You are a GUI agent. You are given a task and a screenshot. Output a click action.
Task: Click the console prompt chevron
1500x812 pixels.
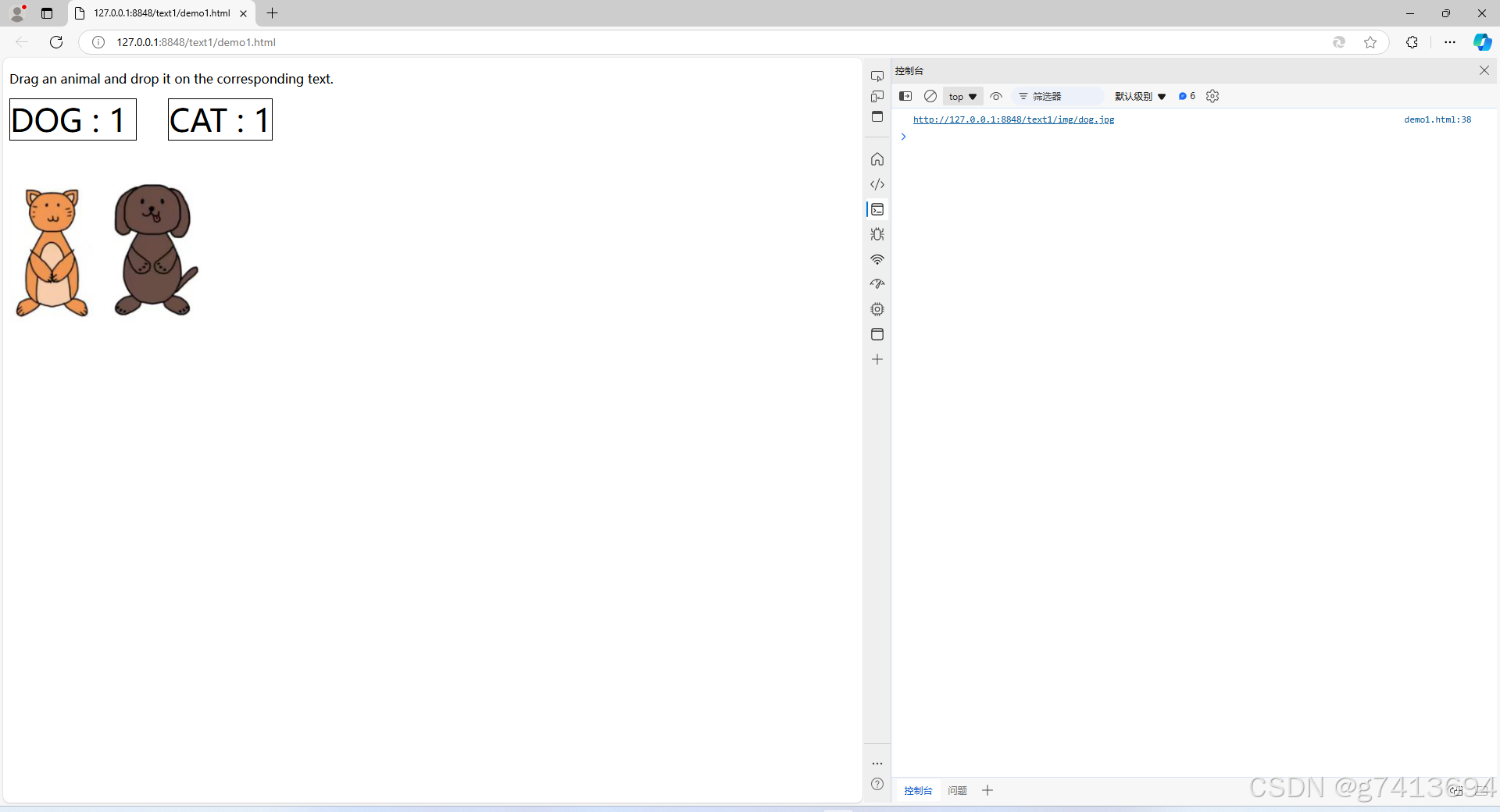[903, 137]
